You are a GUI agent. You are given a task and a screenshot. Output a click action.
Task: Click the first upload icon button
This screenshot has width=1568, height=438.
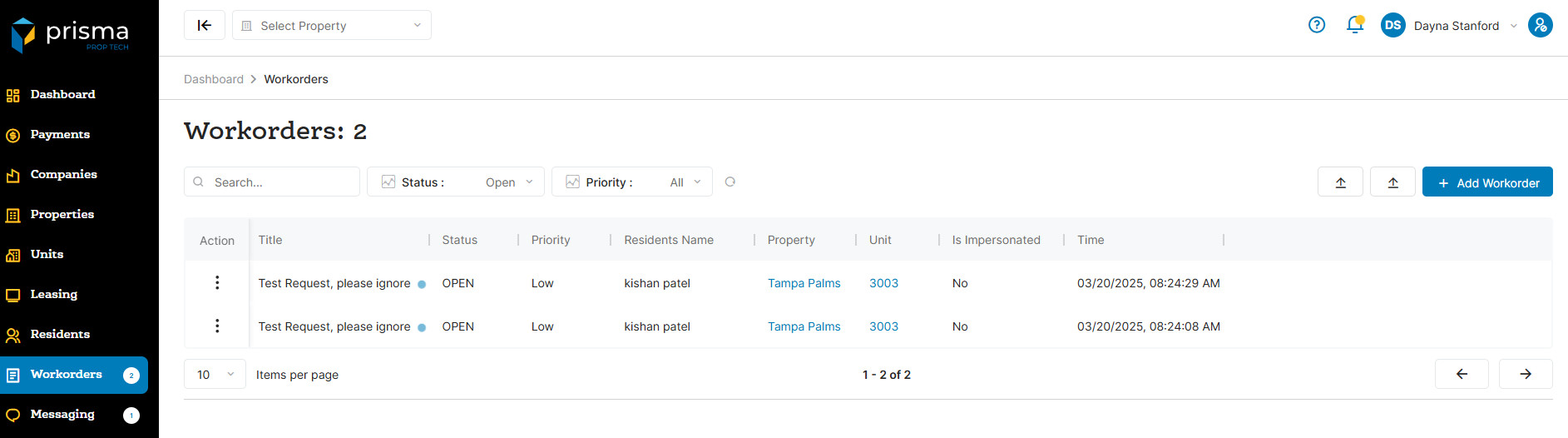coord(1340,182)
